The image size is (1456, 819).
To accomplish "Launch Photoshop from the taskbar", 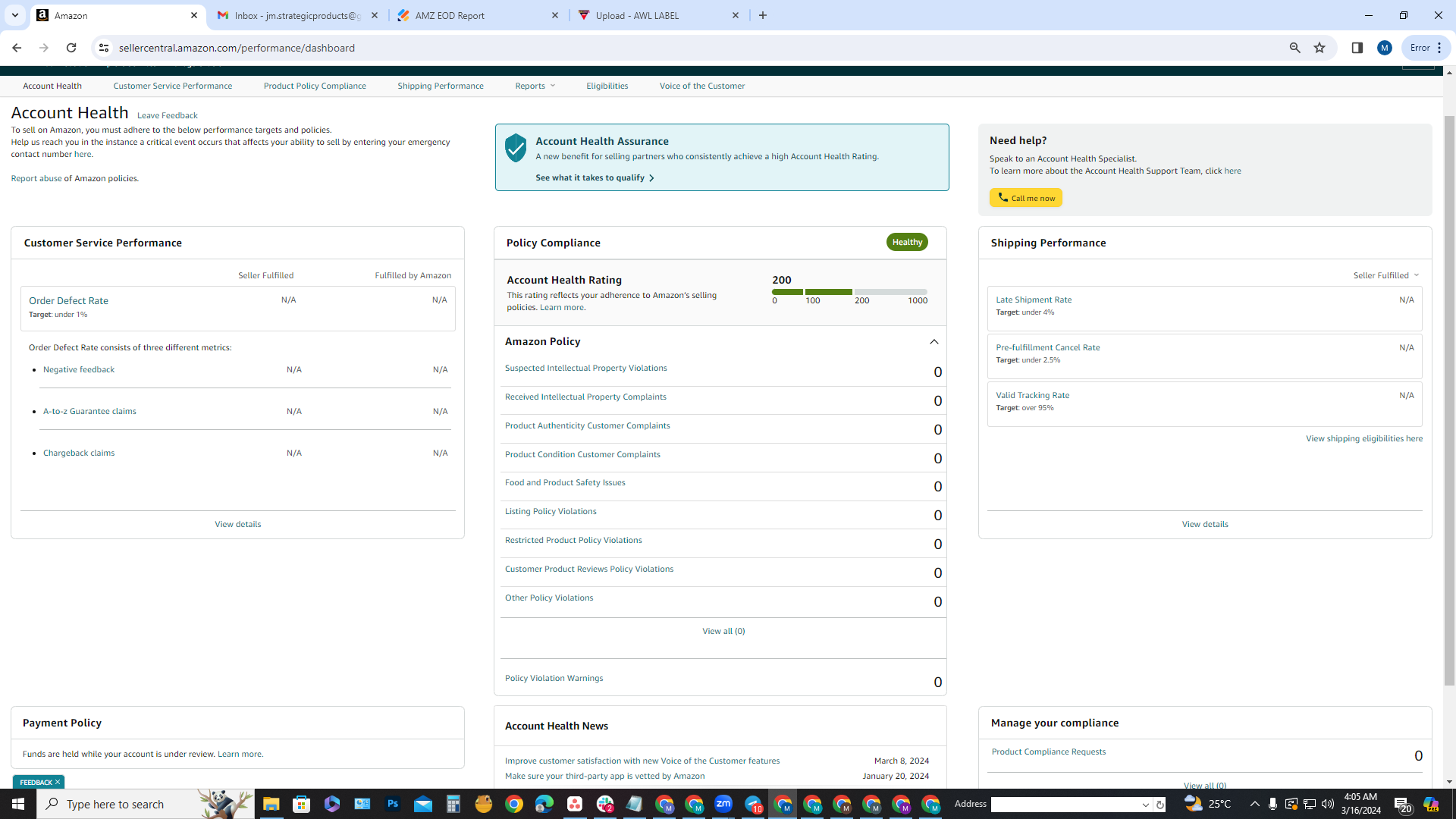I will pyautogui.click(x=392, y=804).
